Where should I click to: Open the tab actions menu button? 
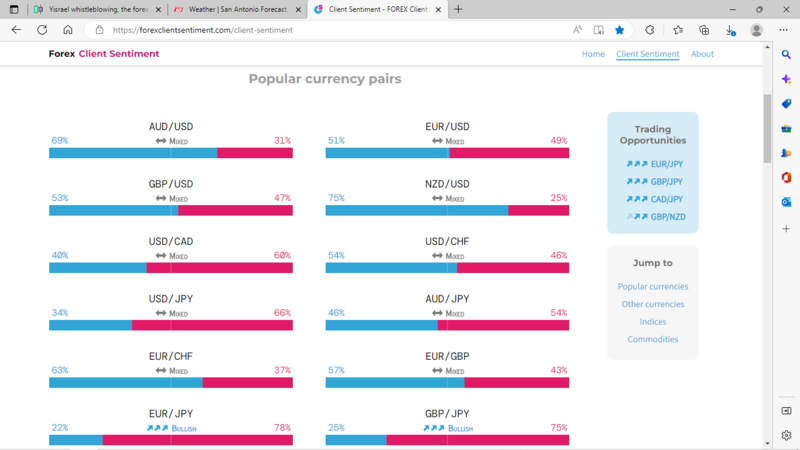click(14, 9)
